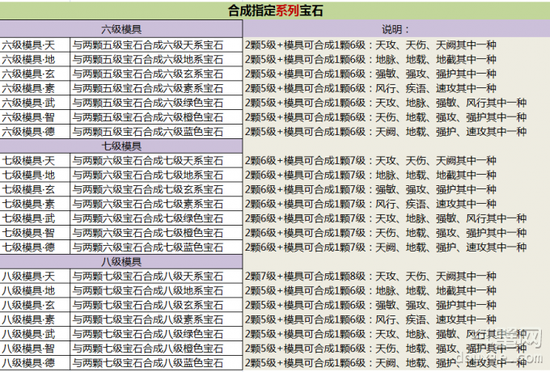Click cell 七级模具·素
The width and height of the screenshot is (550, 372).
(35, 204)
